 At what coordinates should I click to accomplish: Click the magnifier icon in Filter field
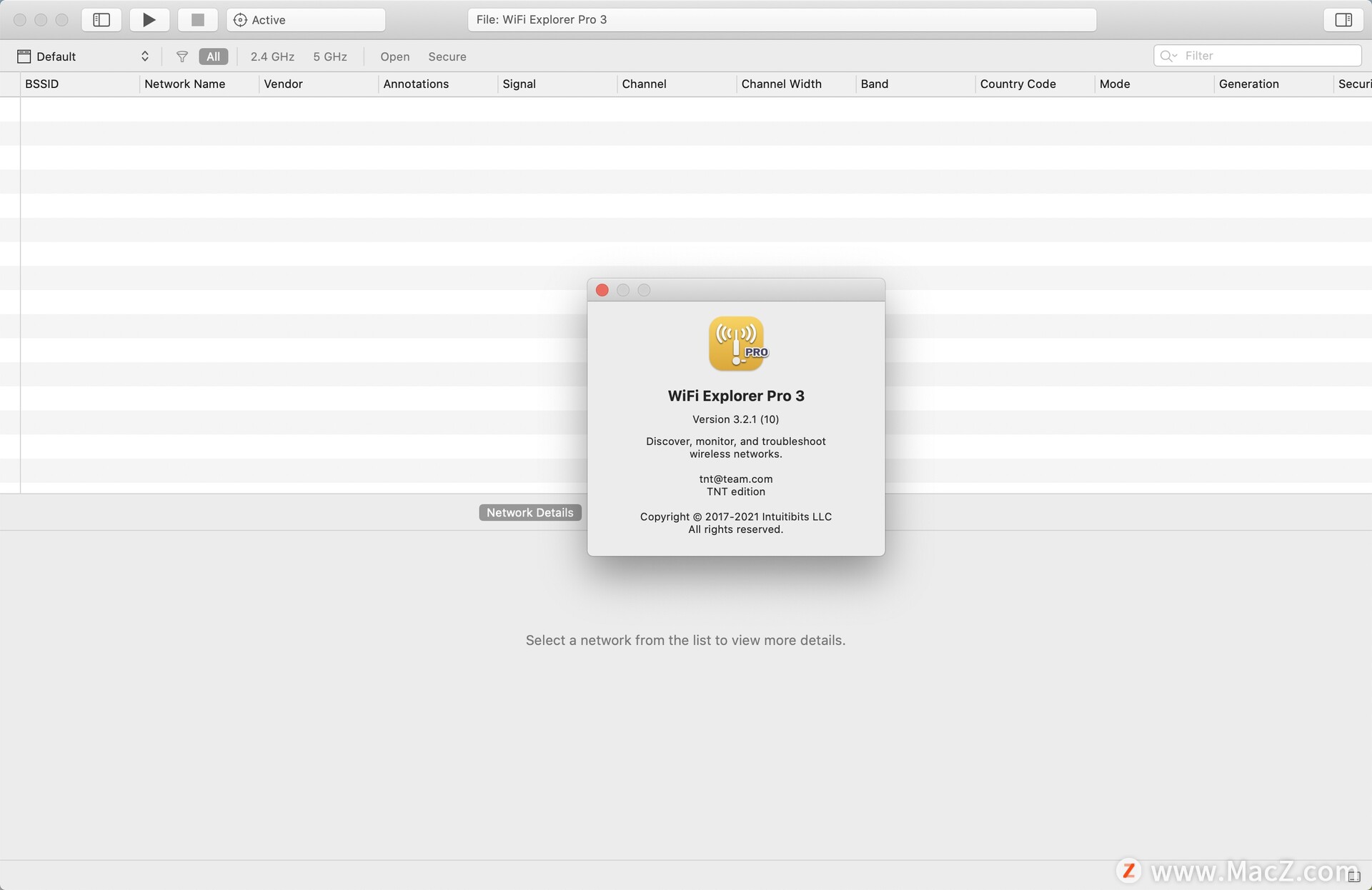[1168, 56]
